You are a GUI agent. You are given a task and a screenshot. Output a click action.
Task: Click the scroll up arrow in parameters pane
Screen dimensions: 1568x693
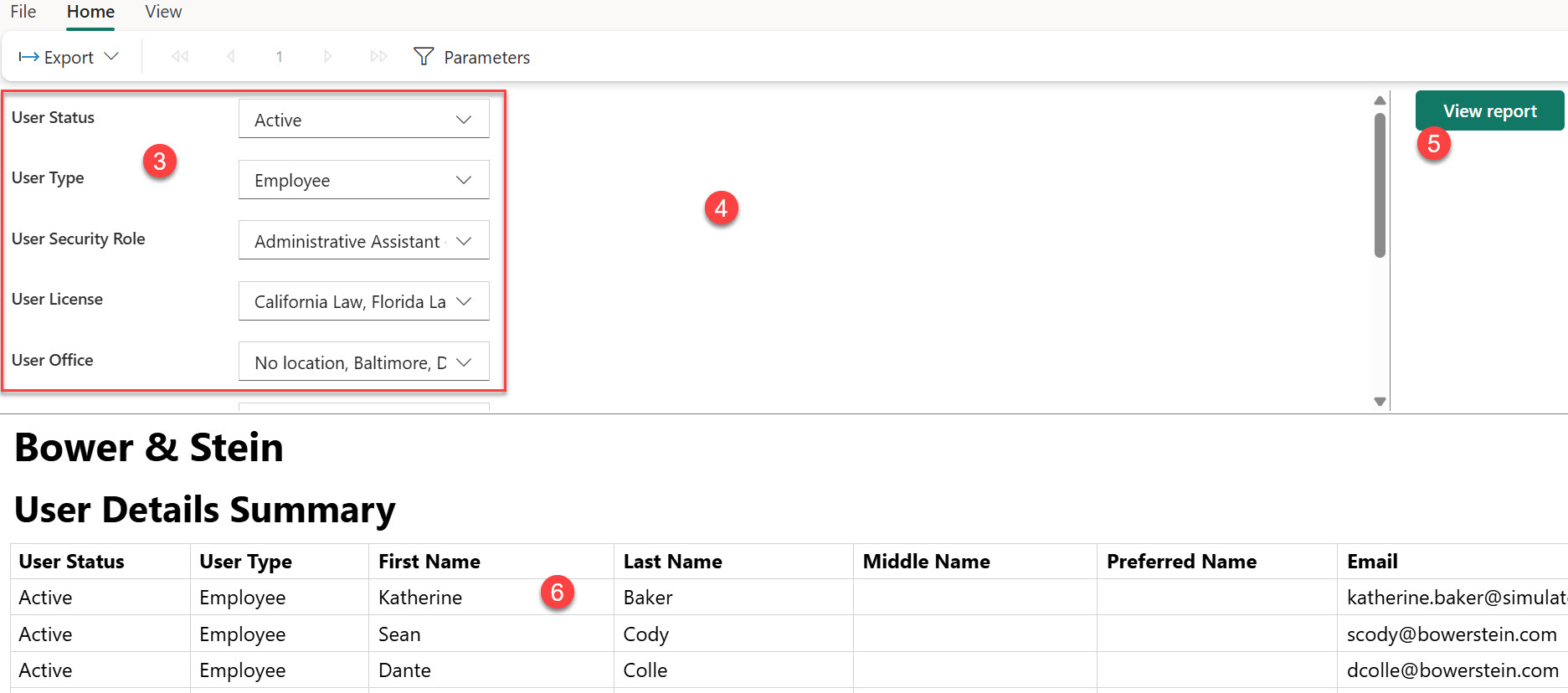click(1380, 100)
